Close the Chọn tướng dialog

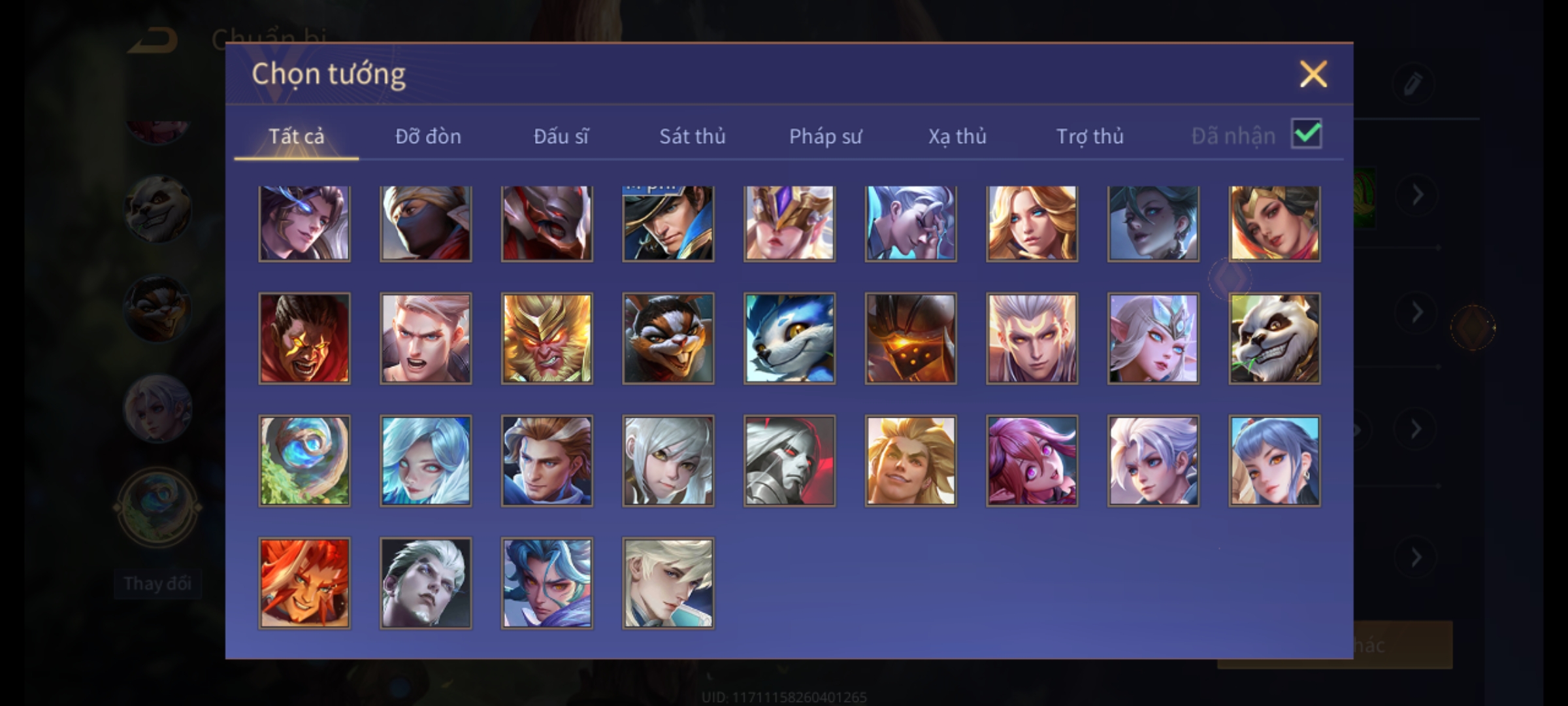tap(1313, 74)
